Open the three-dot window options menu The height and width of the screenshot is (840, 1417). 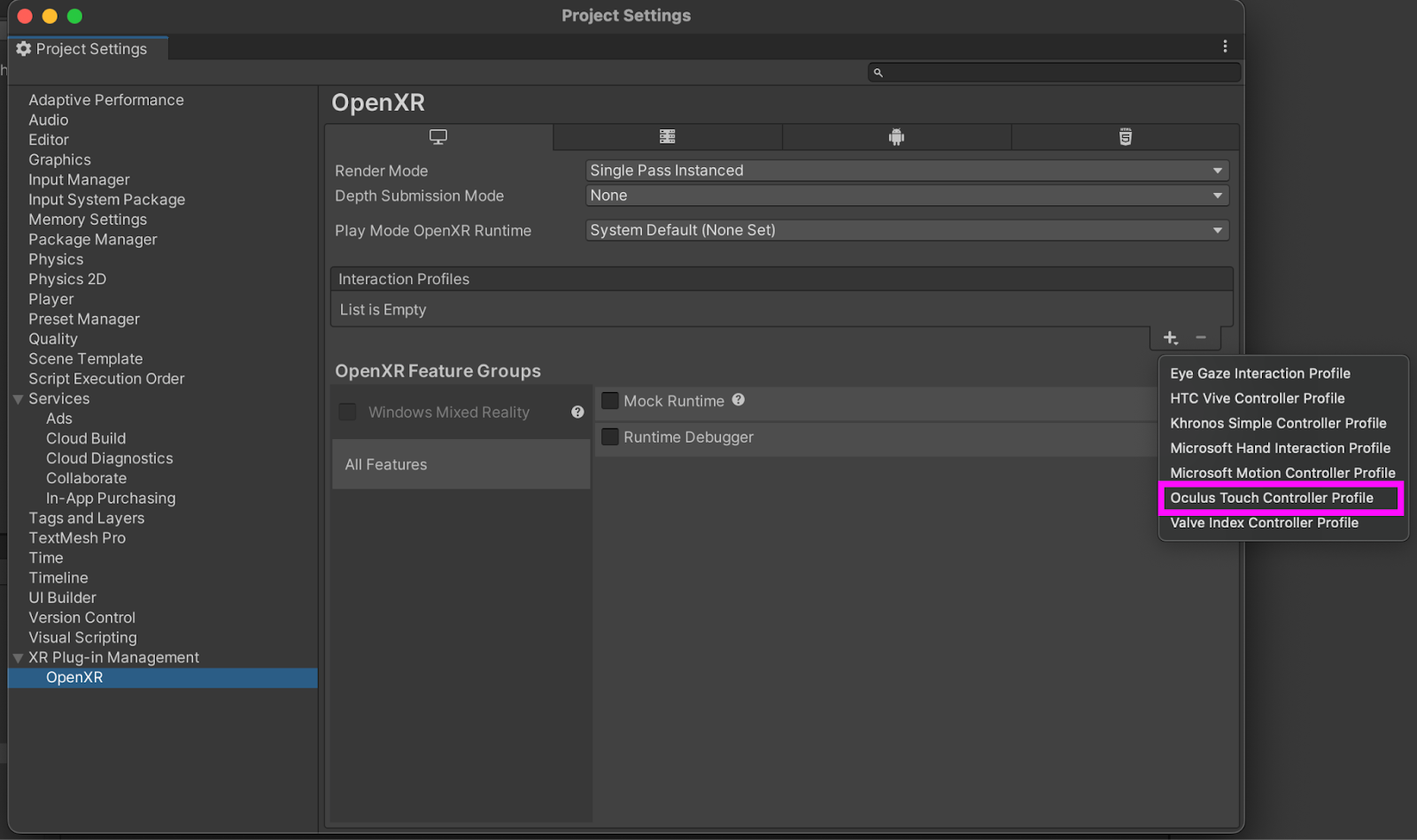point(1225,46)
